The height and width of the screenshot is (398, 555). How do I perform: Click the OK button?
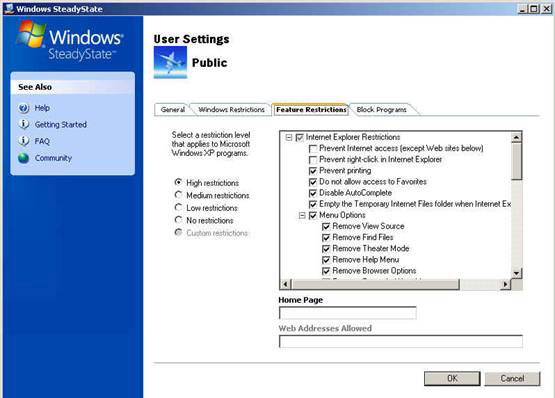(x=452, y=378)
